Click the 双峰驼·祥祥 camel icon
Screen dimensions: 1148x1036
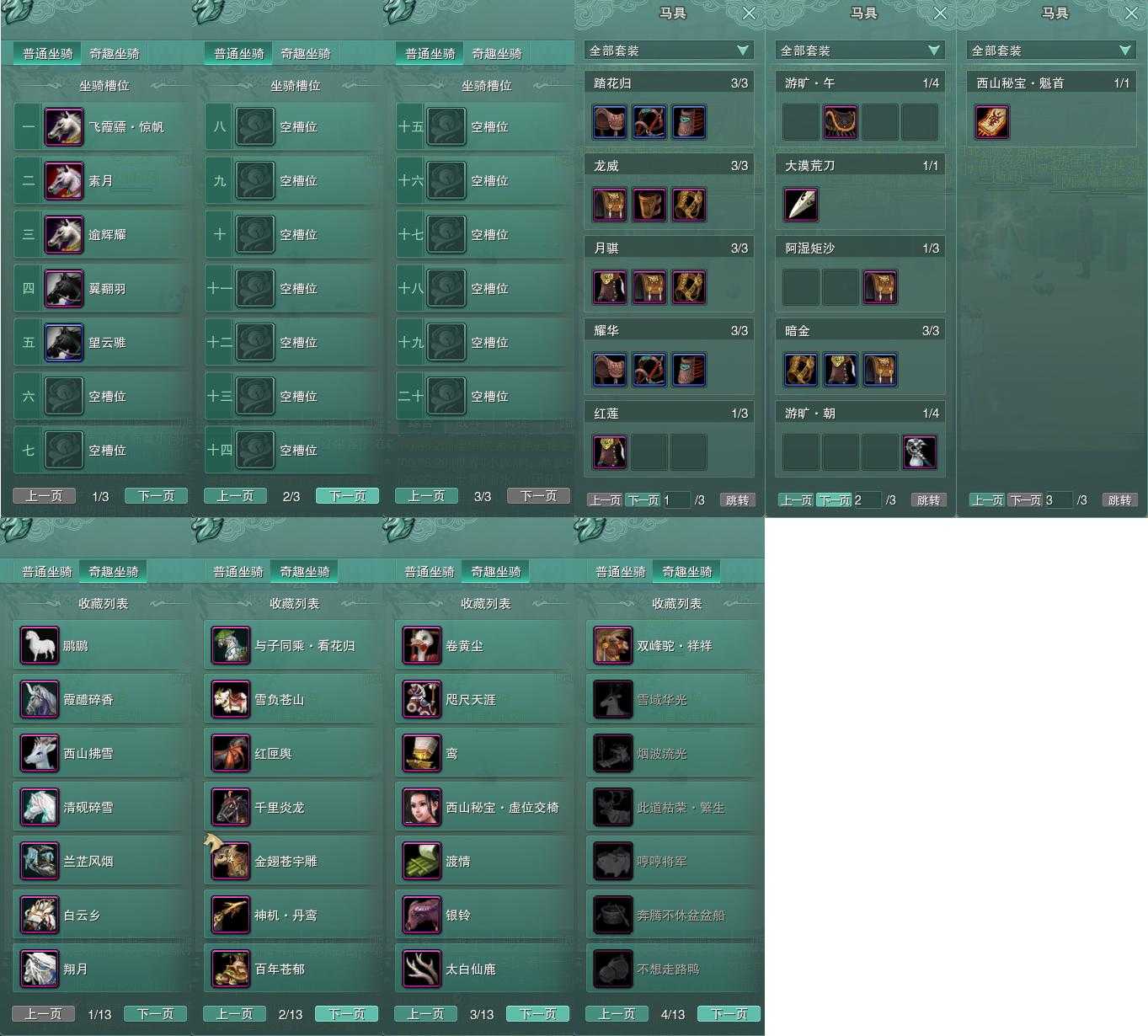(612, 645)
